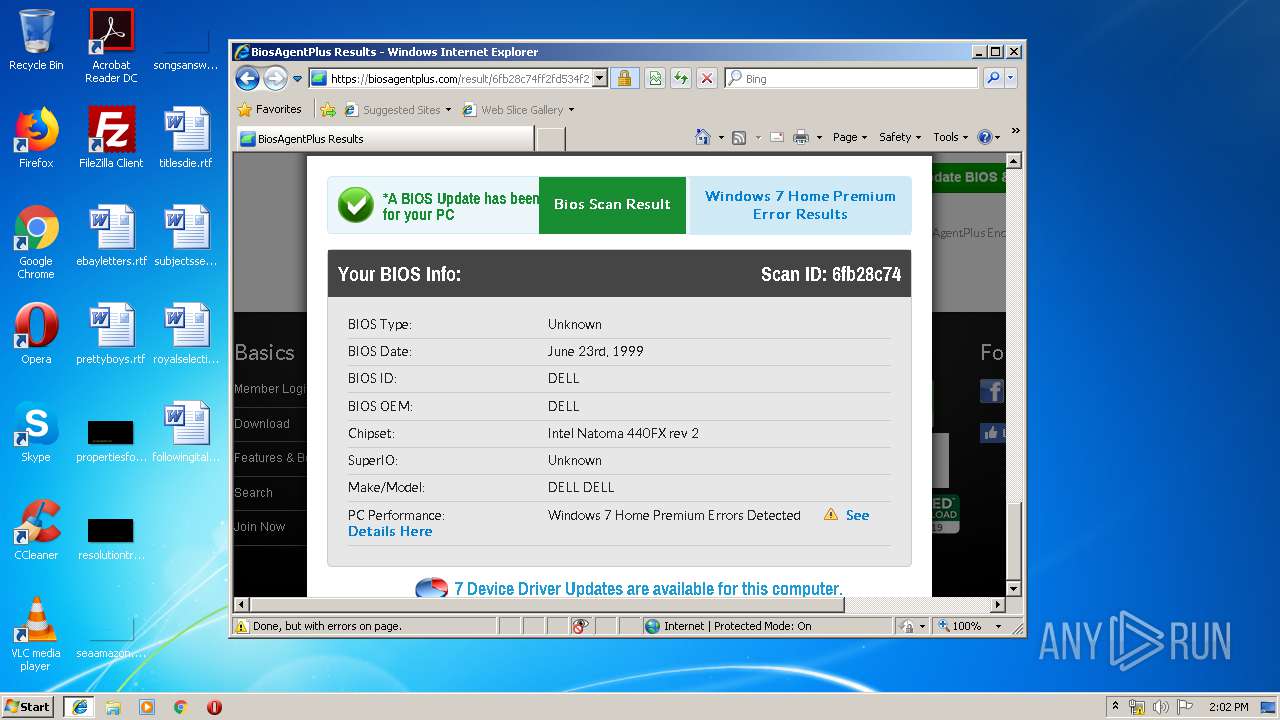Click the IE Forward navigation button
Viewport: 1280px width, 720px height.
click(x=275, y=78)
